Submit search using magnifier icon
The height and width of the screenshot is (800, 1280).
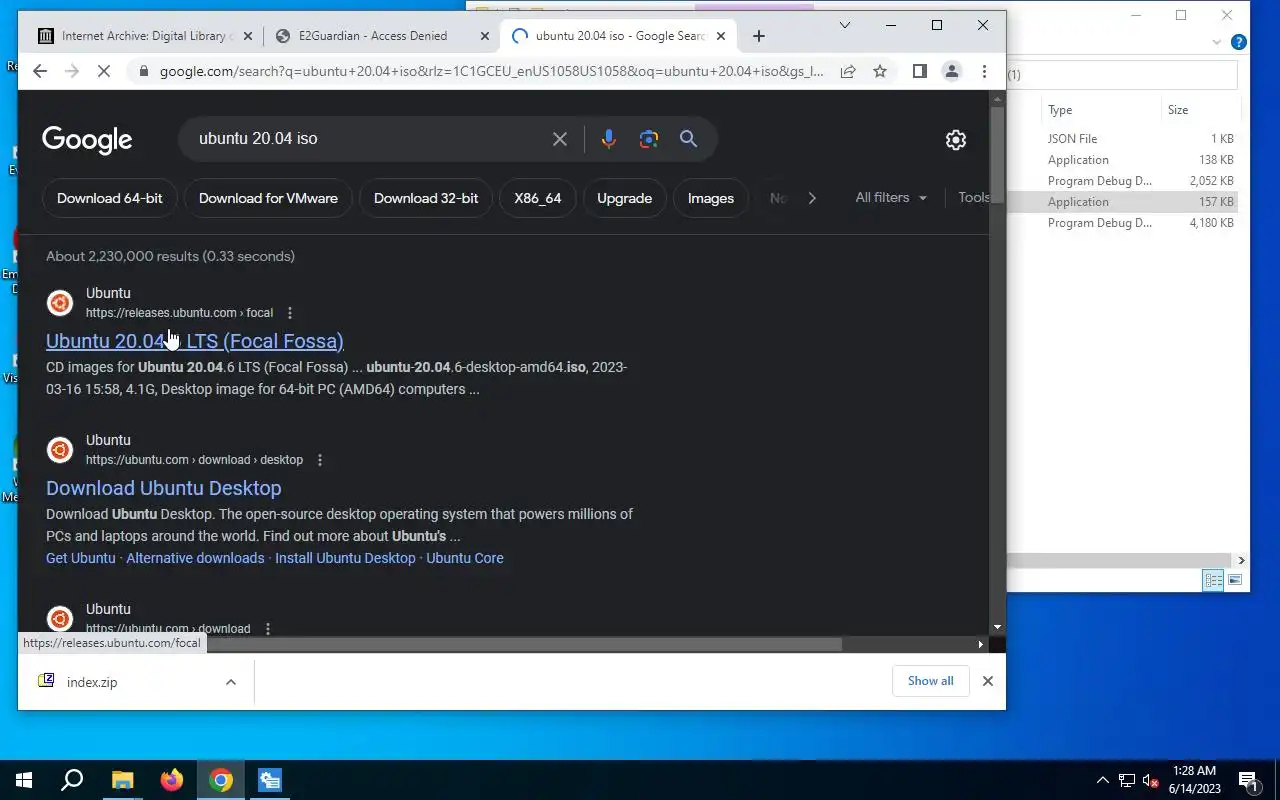coord(688,139)
